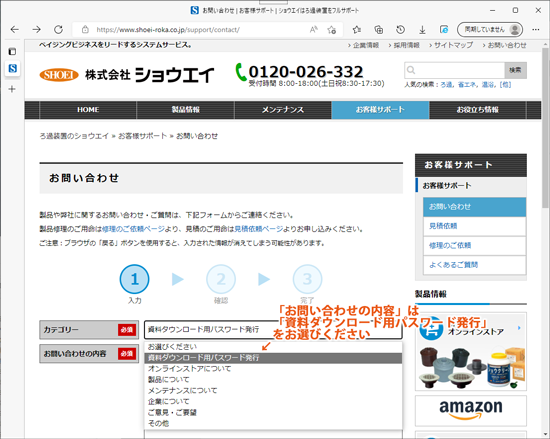Open sidebar 修理のご依頼 item

[x=474, y=245]
